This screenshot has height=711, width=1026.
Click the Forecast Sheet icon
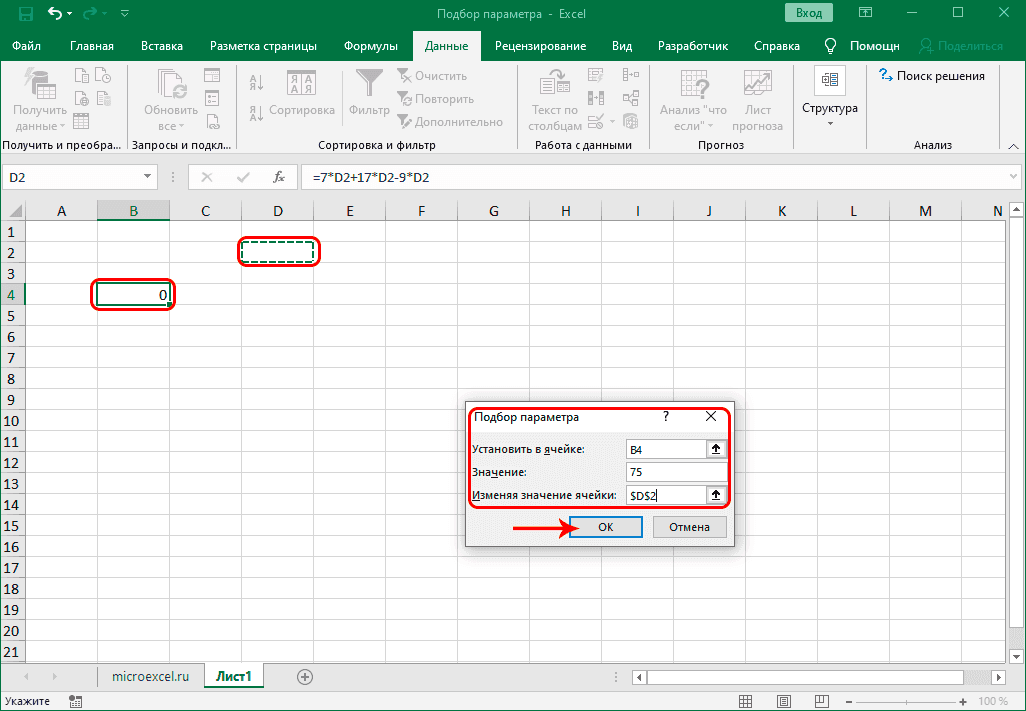(x=757, y=86)
